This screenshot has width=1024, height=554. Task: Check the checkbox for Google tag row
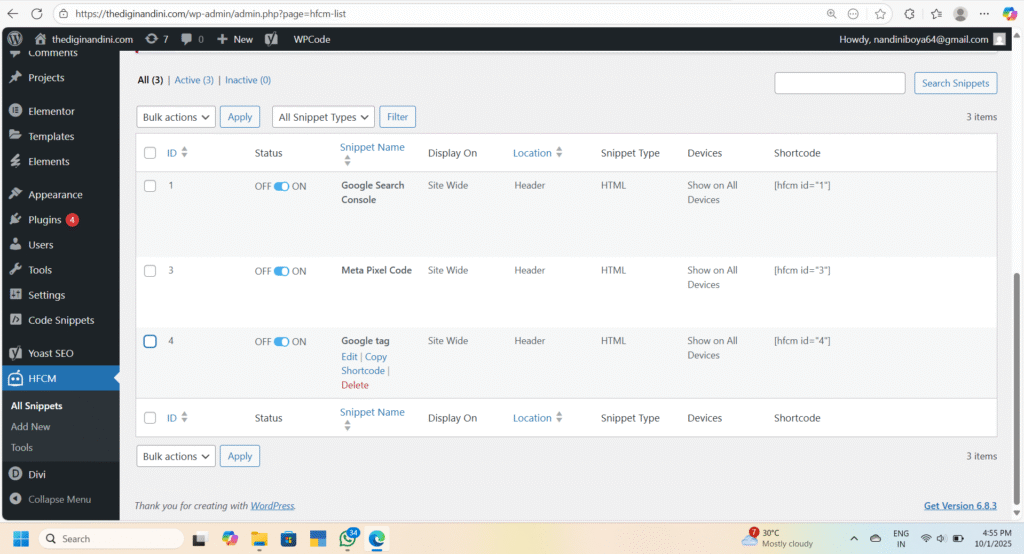150,341
